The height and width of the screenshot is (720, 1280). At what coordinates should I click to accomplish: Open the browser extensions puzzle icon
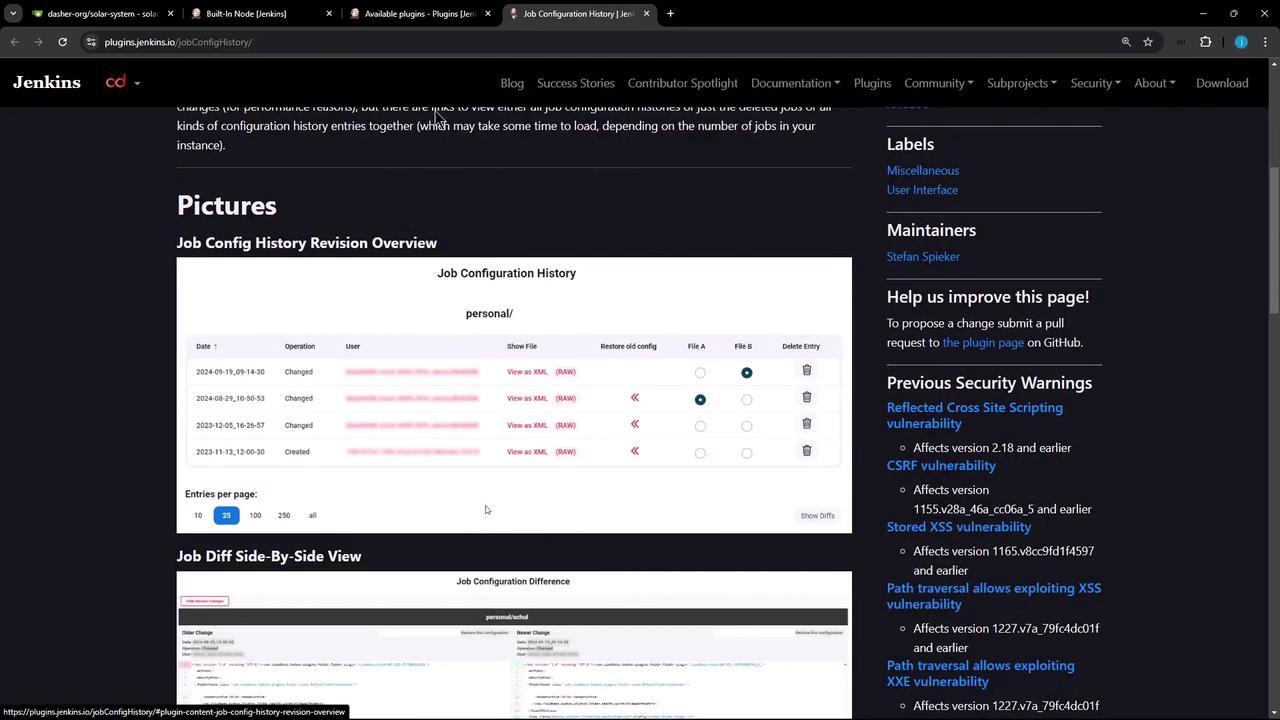[x=1205, y=42]
